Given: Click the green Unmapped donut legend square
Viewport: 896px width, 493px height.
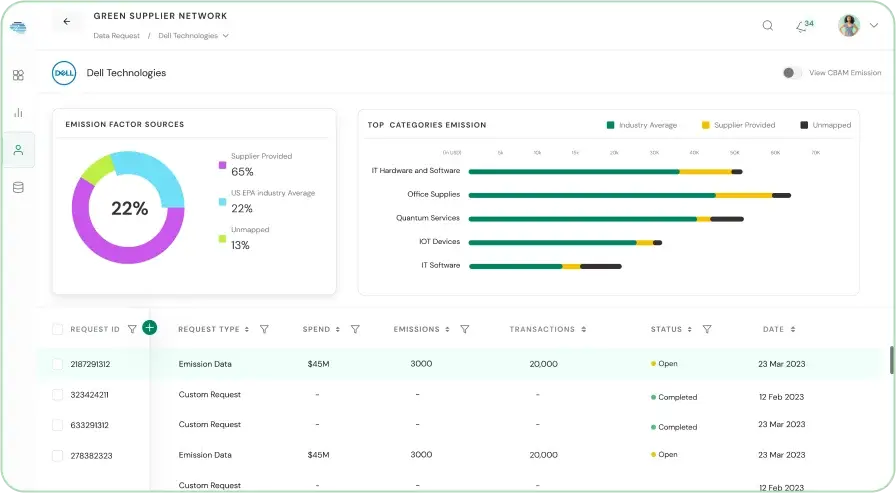Looking at the screenshot, I should [x=222, y=238].
